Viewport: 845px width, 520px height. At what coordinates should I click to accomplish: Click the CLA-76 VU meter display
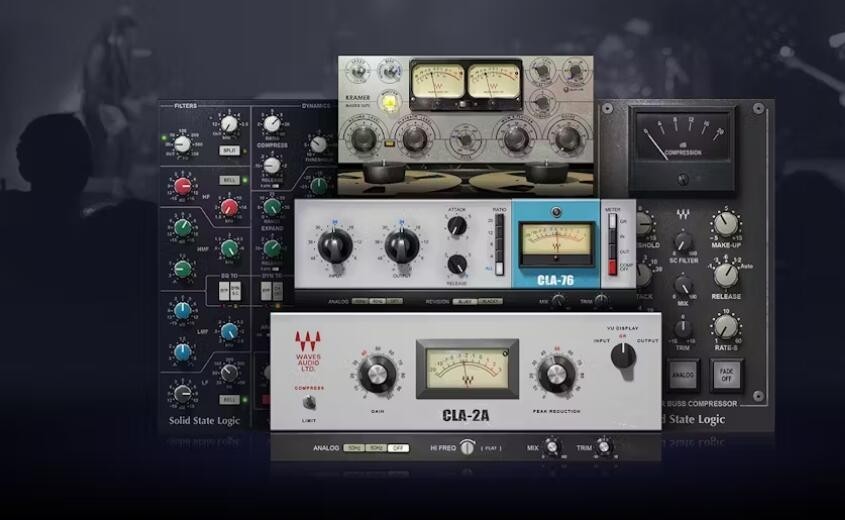556,244
